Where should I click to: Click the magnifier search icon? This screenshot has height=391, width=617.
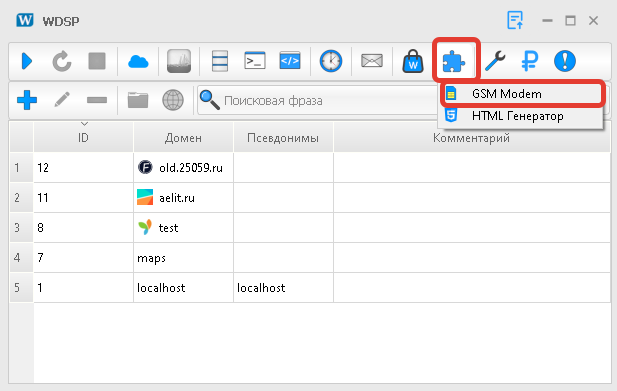click(x=209, y=100)
